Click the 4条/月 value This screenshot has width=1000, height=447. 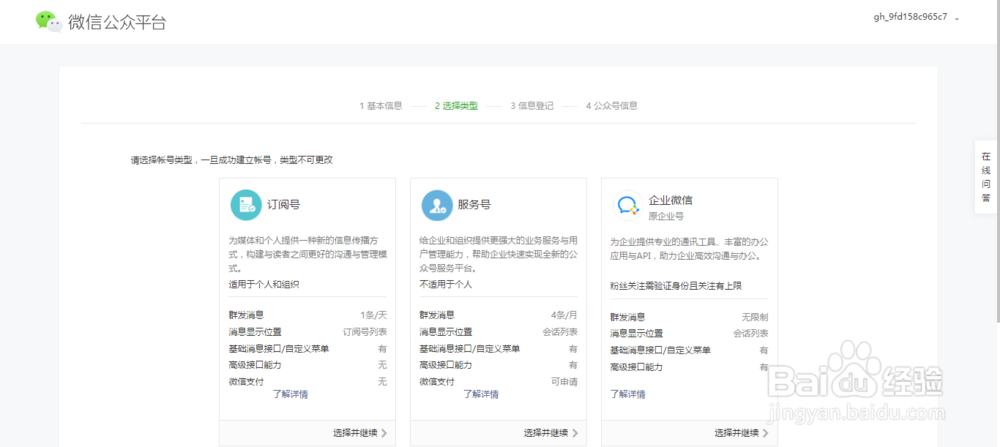click(564, 315)
